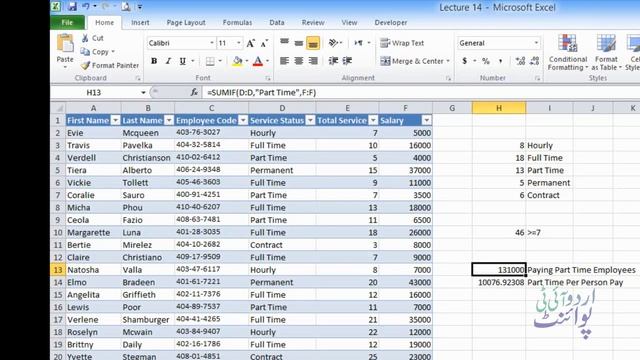The image size is (640, 360).
Task: Open the font size dropdown
Action: [239, 43]
